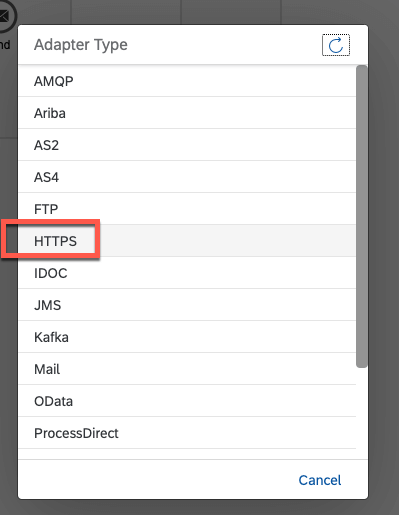Click the adapter list scrollbar thumb

[362, 217]
